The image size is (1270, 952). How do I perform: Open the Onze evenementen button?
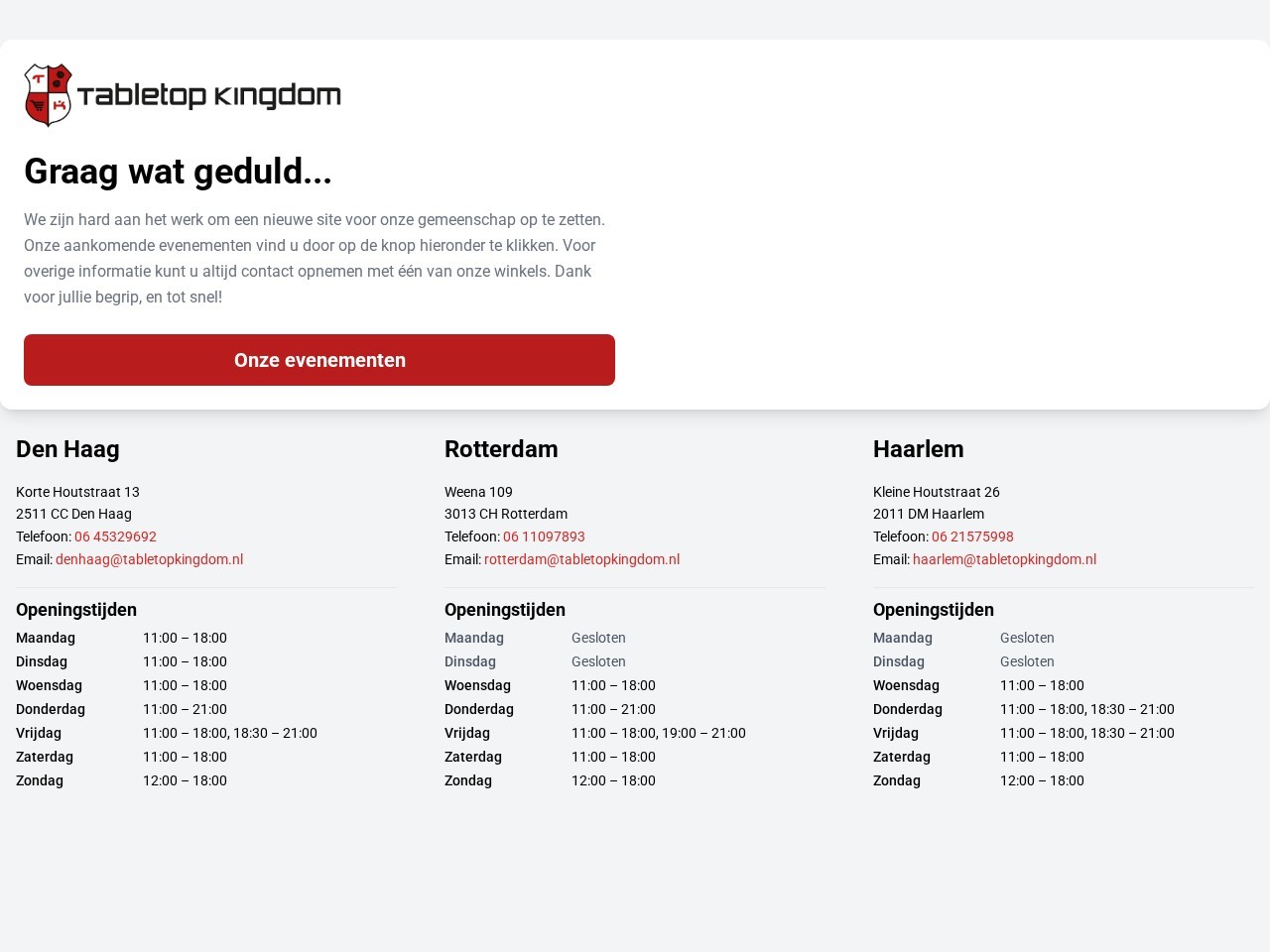[x=319, y=360]
